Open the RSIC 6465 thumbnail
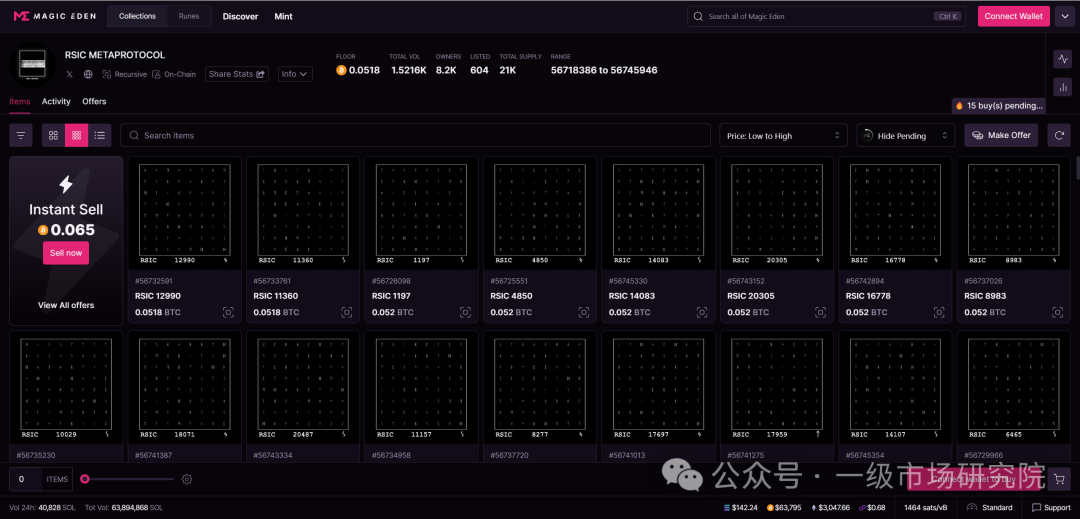 click(x=1014, y=388)
